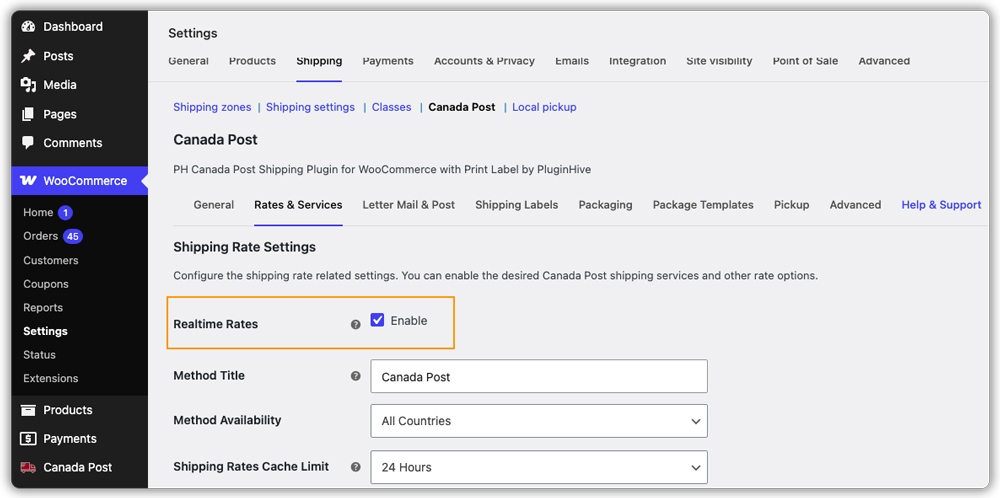
Task: Open the Classes link
Action: pyautogui.click(x=392, y=107)
